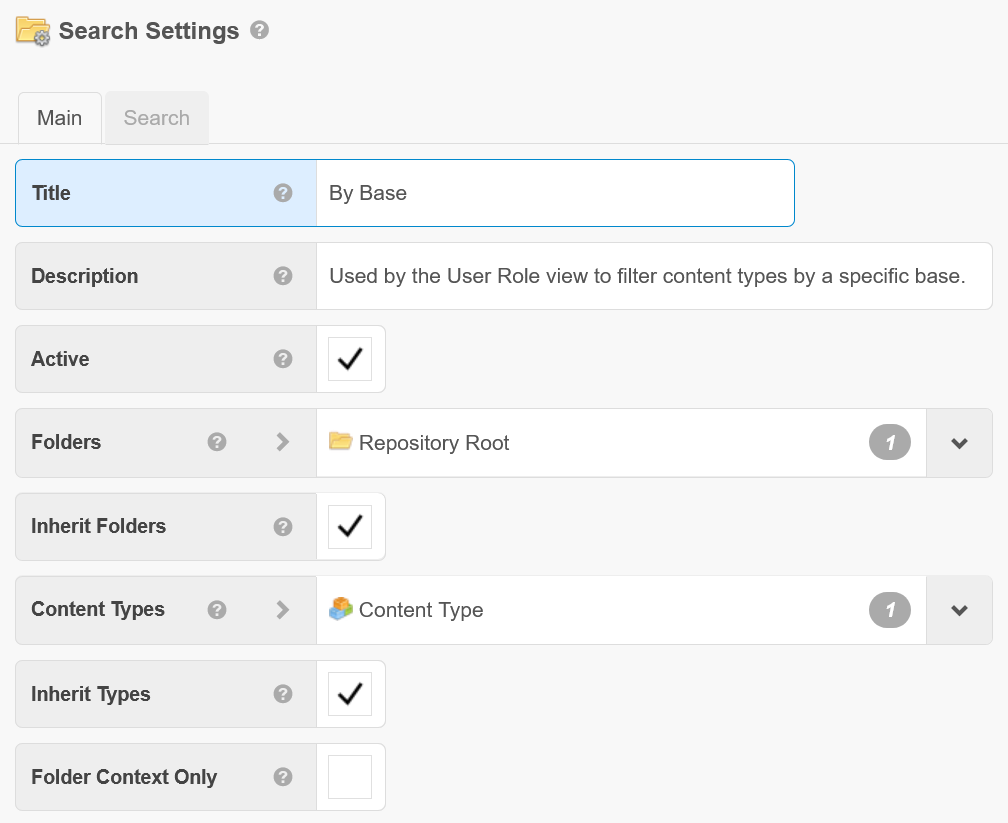Viewport: 1008px width, 823px height.
Task: Click the Active field help icon
Action: (x=283, y=359)
